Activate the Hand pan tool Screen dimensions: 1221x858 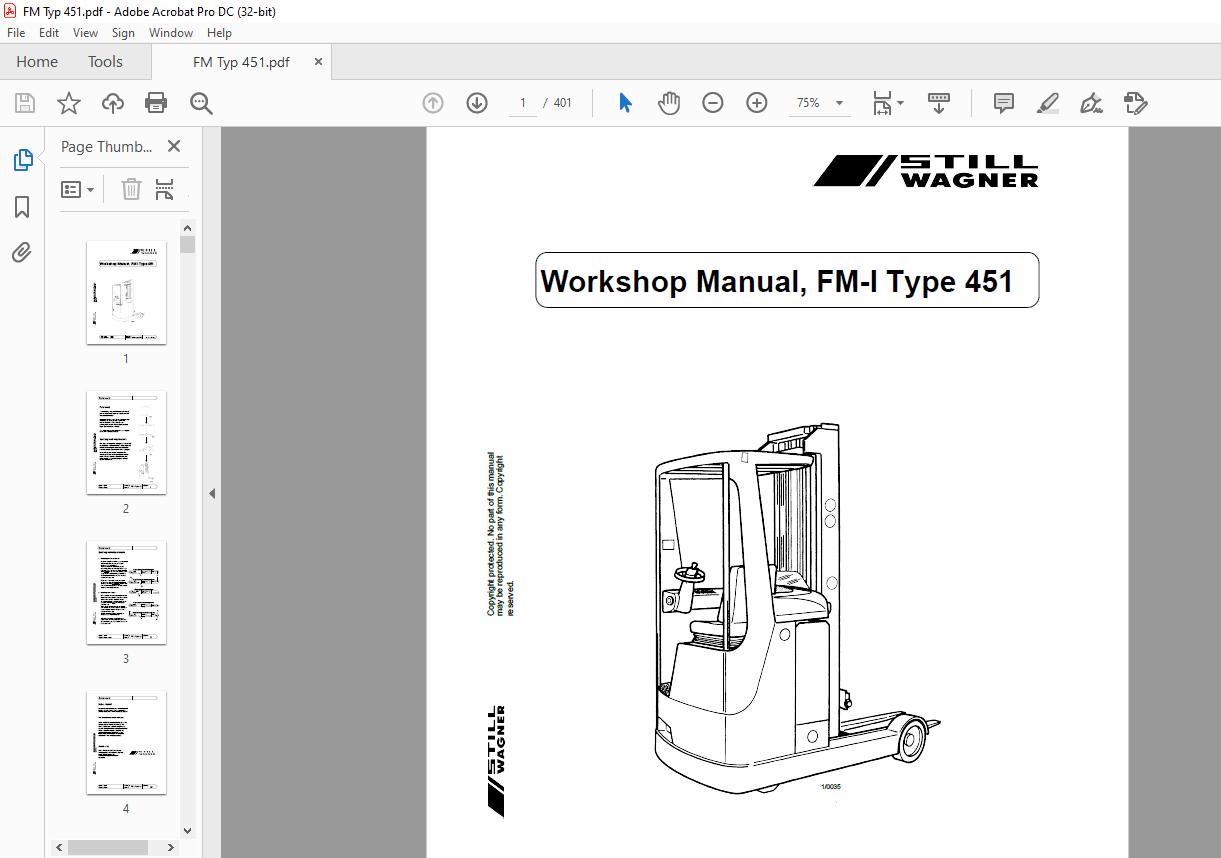[x=669, y=103]
